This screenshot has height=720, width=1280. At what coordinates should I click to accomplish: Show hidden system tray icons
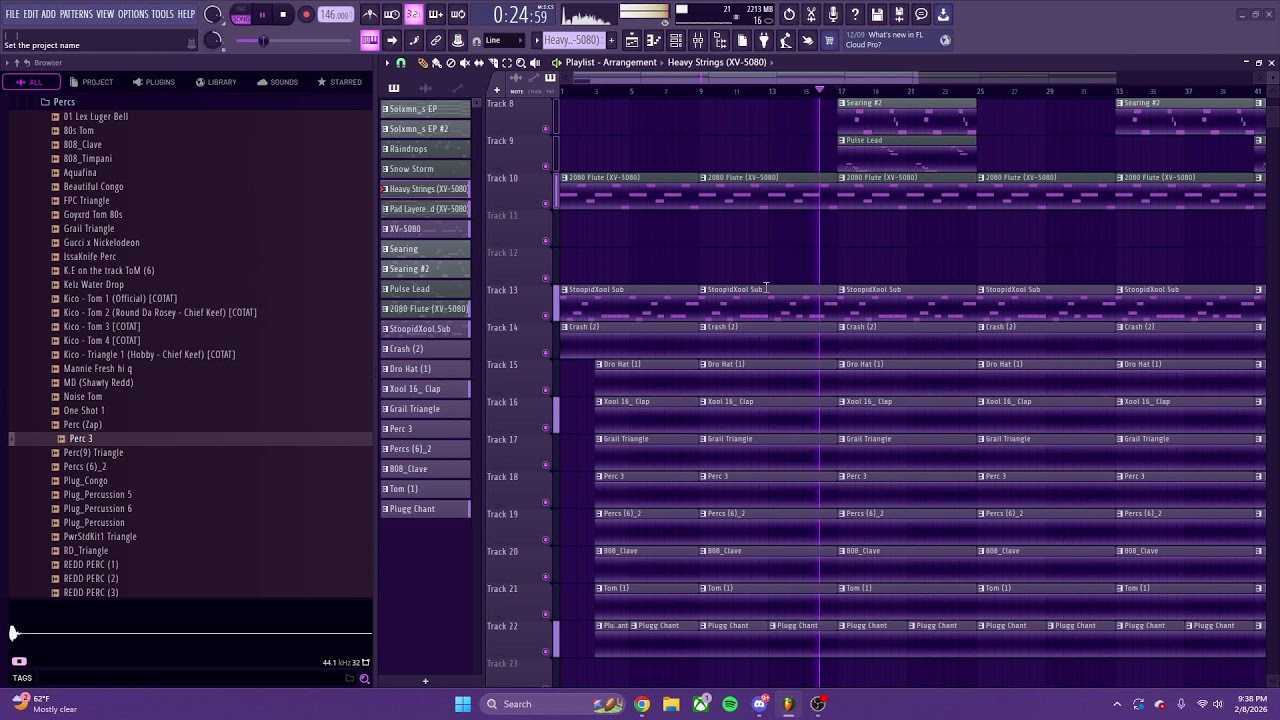[x=1117, y=704]
